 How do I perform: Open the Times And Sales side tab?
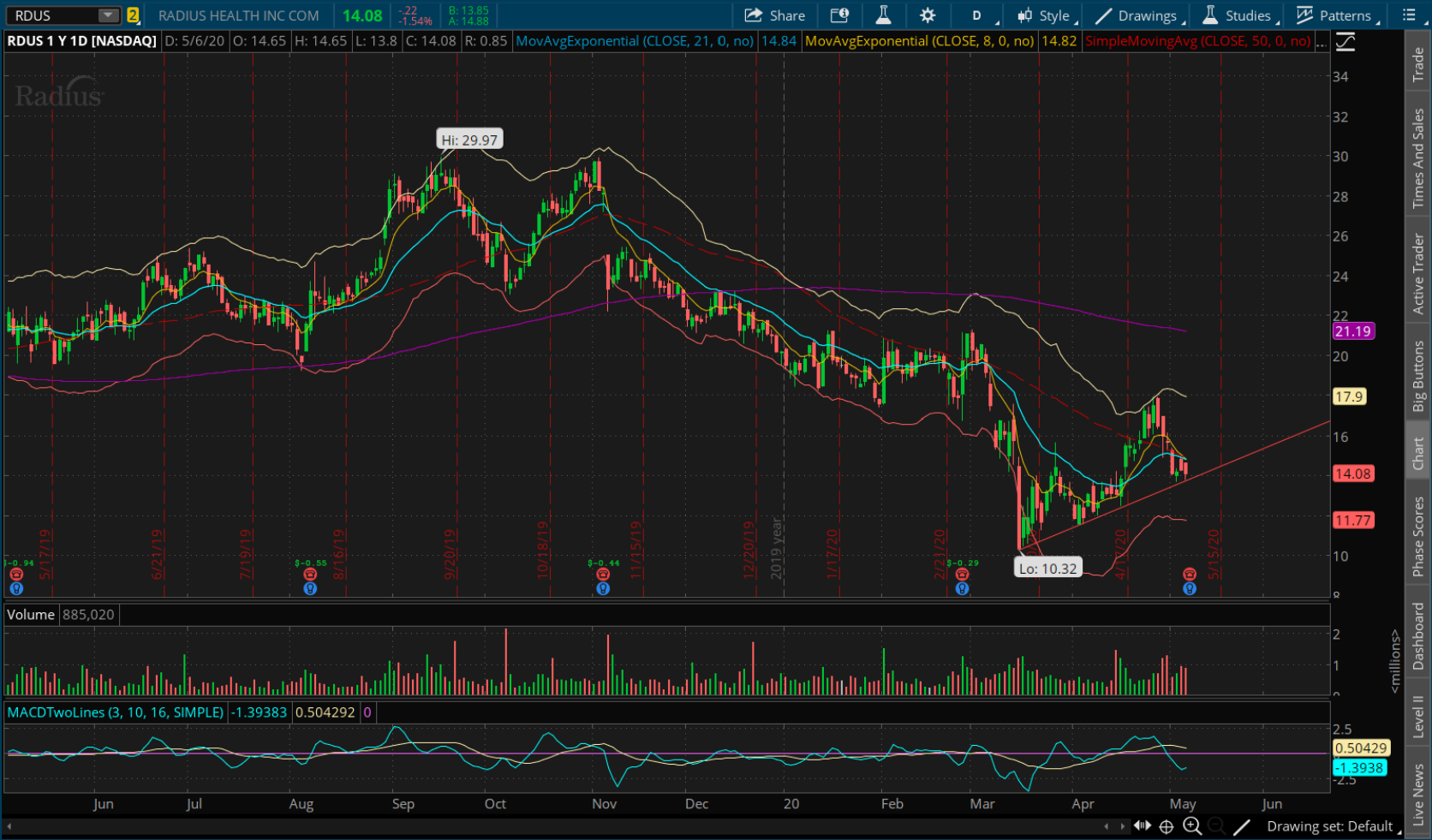point(1418,158)
